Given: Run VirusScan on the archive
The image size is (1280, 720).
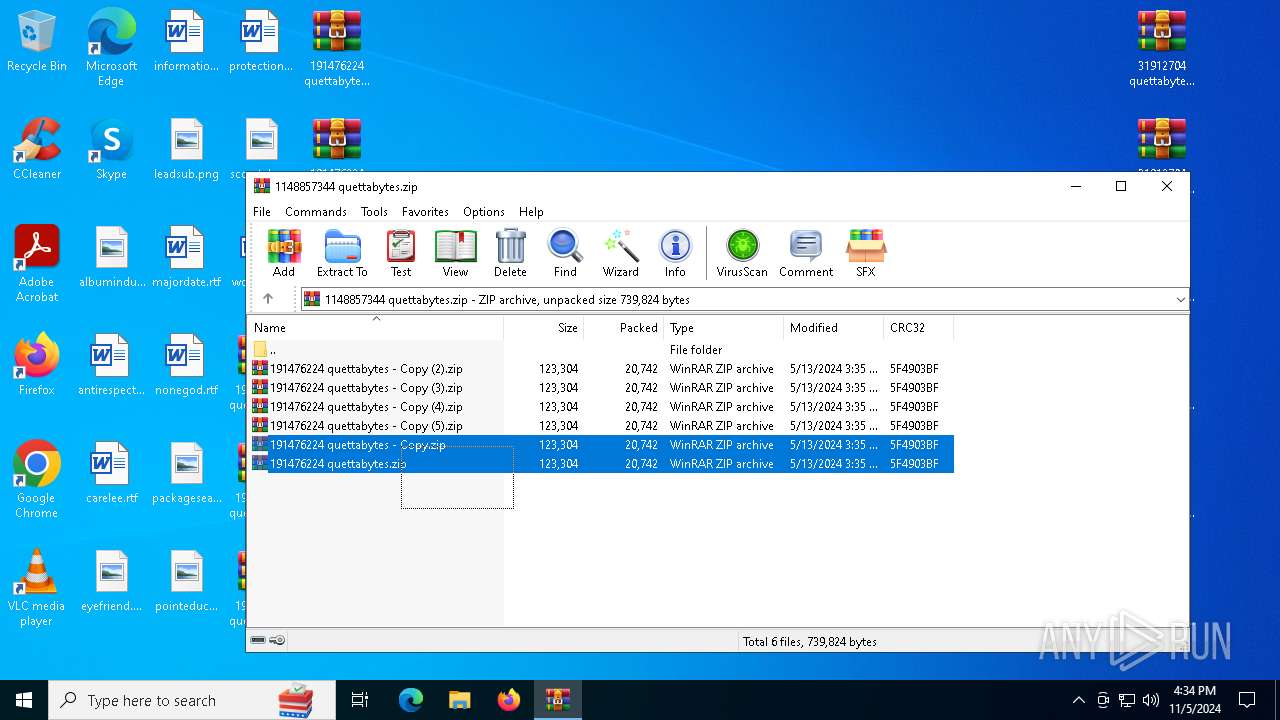Looking at the screenshot, I should coord(742,253).
